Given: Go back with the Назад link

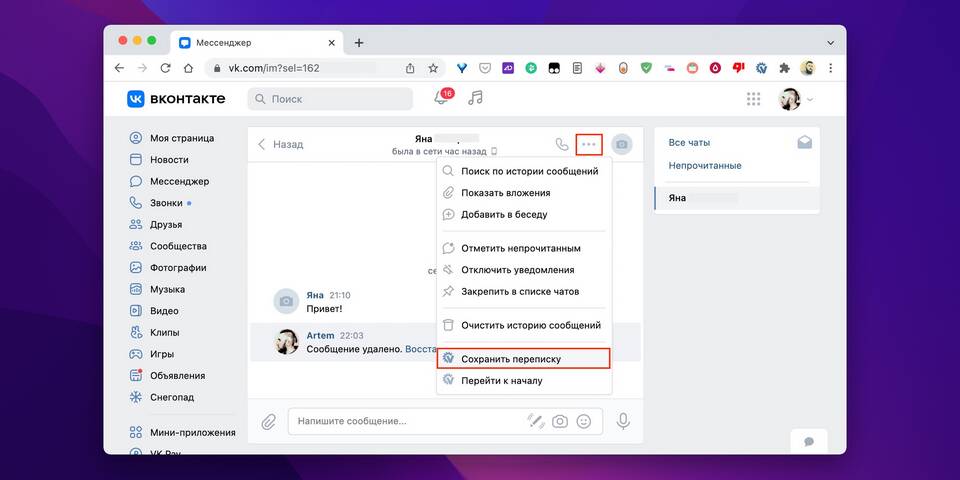Looking at the screenshot, I should click(x=280, y=144).
